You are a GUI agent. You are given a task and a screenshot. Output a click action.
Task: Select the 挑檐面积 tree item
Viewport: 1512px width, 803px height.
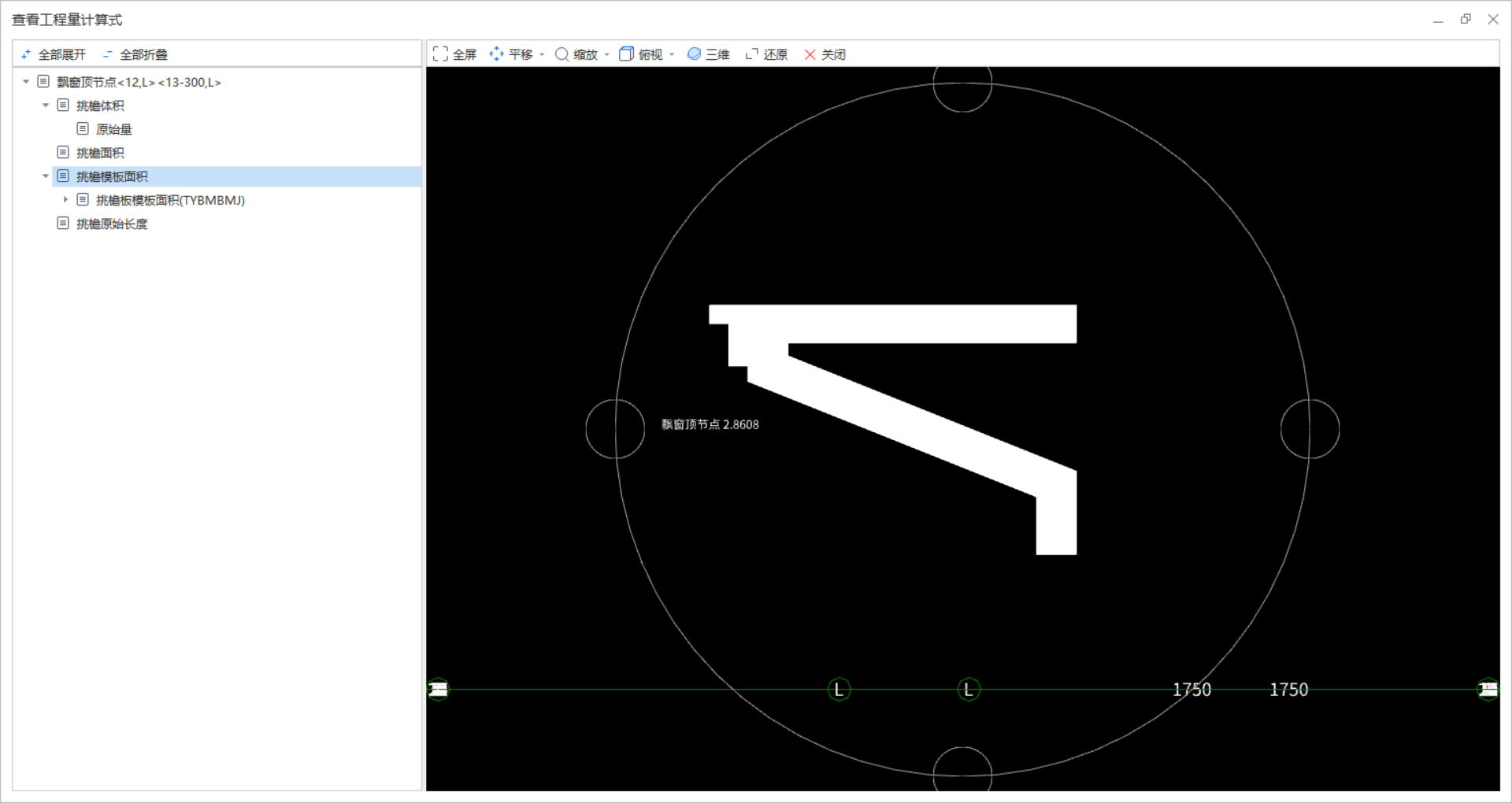100,153
